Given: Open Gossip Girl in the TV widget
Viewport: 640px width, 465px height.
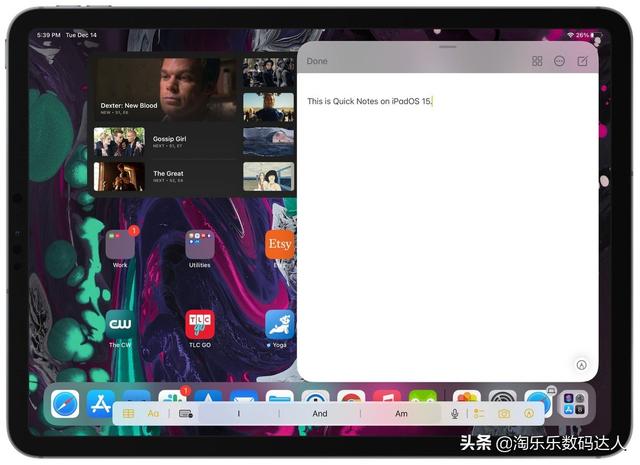Looking at the screenshot, I should click(x=166, y=141).
